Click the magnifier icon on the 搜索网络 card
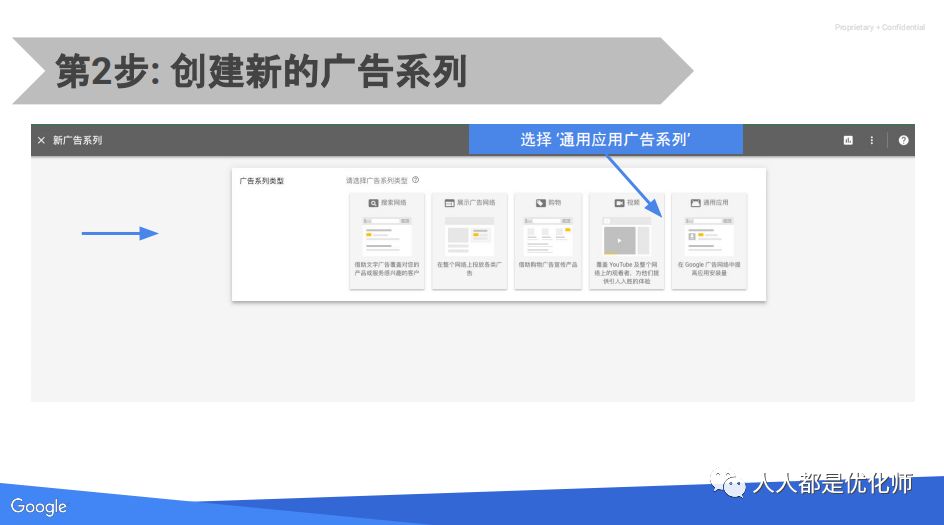This screenshot has height=525, width=944. [x=373, y=203]
